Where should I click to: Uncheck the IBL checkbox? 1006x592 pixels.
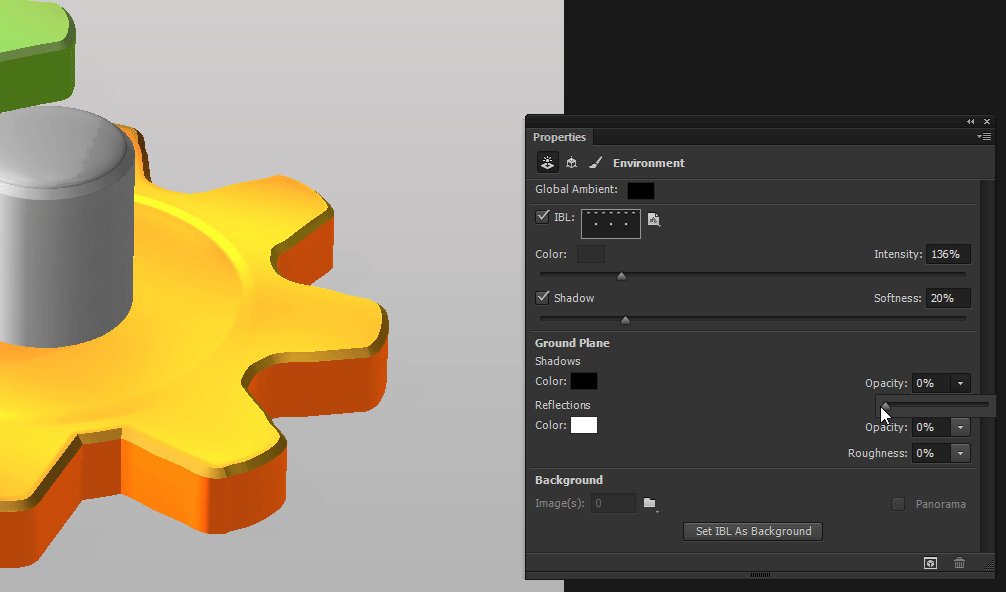542,217
